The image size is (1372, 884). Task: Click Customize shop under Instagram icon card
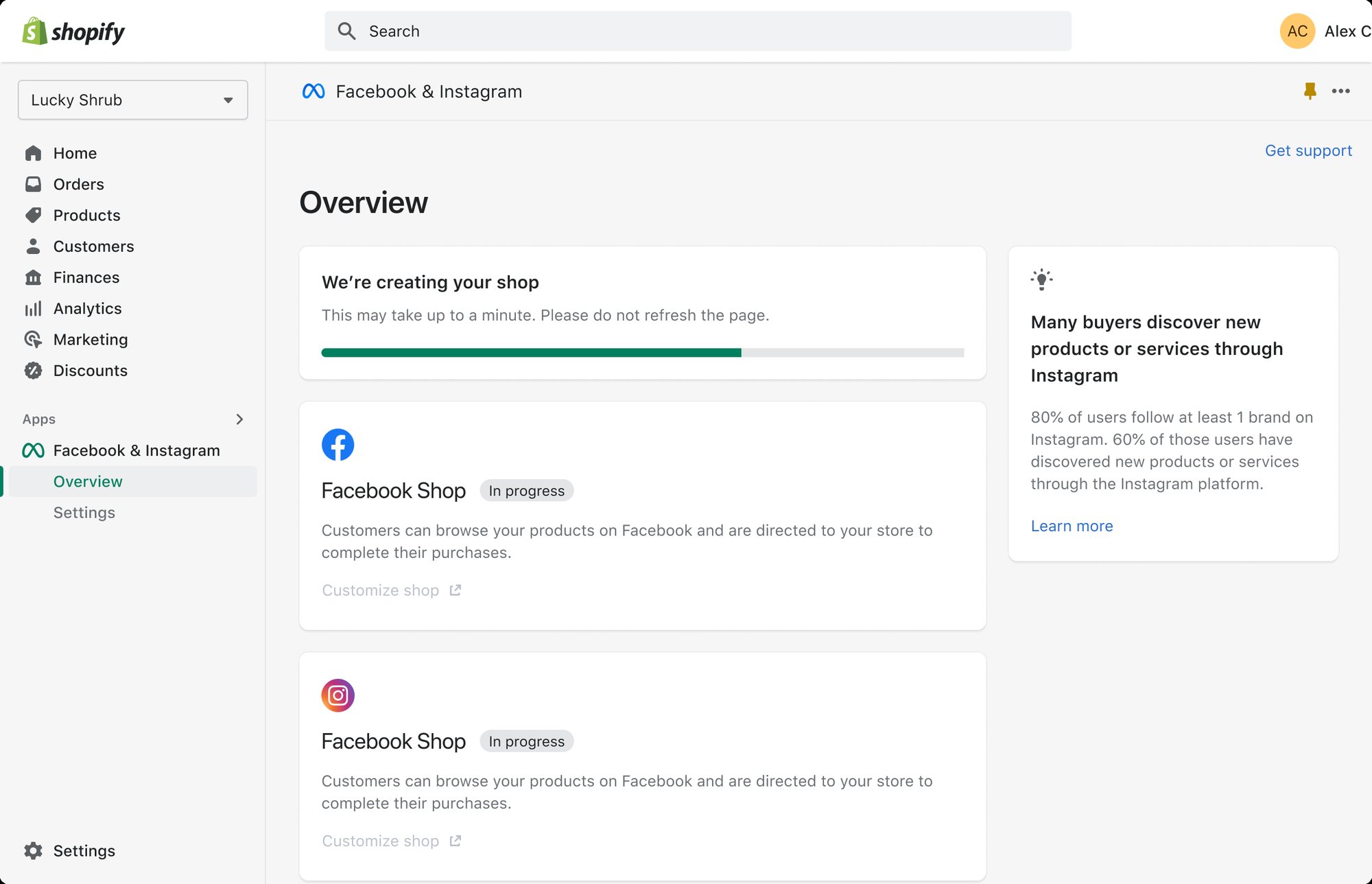coord(392,841)
